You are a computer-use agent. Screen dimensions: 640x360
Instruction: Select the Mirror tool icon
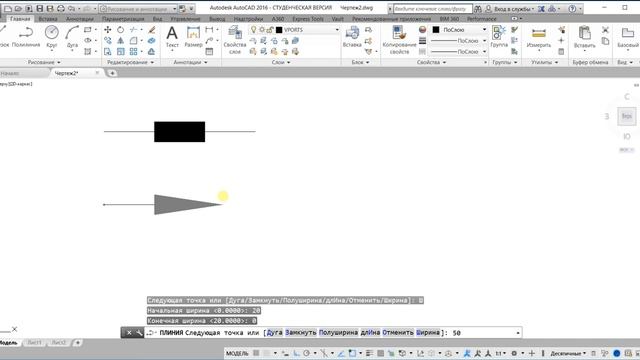tap(120, 40)
